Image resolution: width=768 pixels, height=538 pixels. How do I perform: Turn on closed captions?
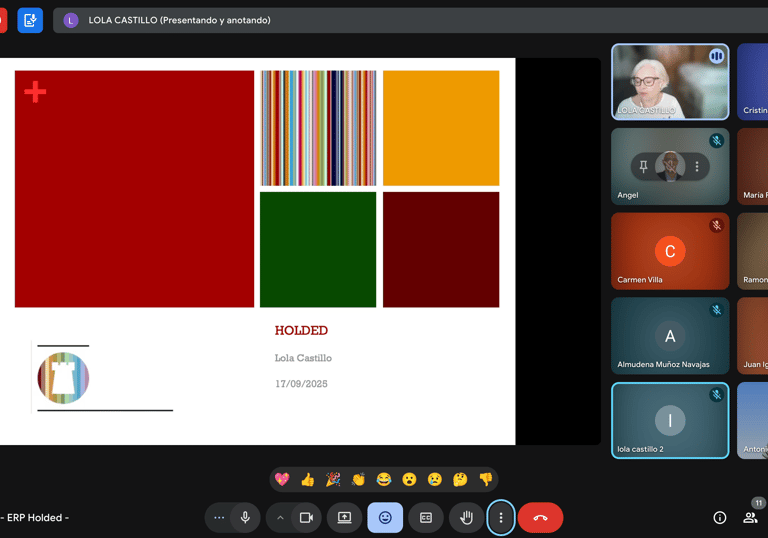click(x=426, y=517)
